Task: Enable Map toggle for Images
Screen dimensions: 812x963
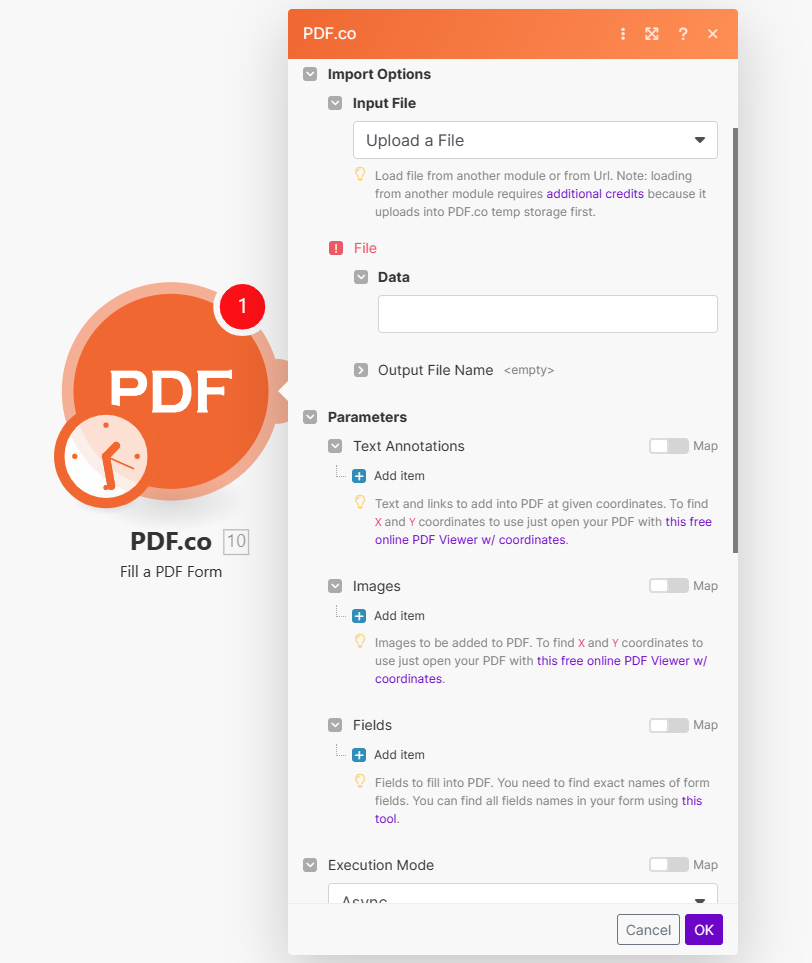Action: [669, 586]
